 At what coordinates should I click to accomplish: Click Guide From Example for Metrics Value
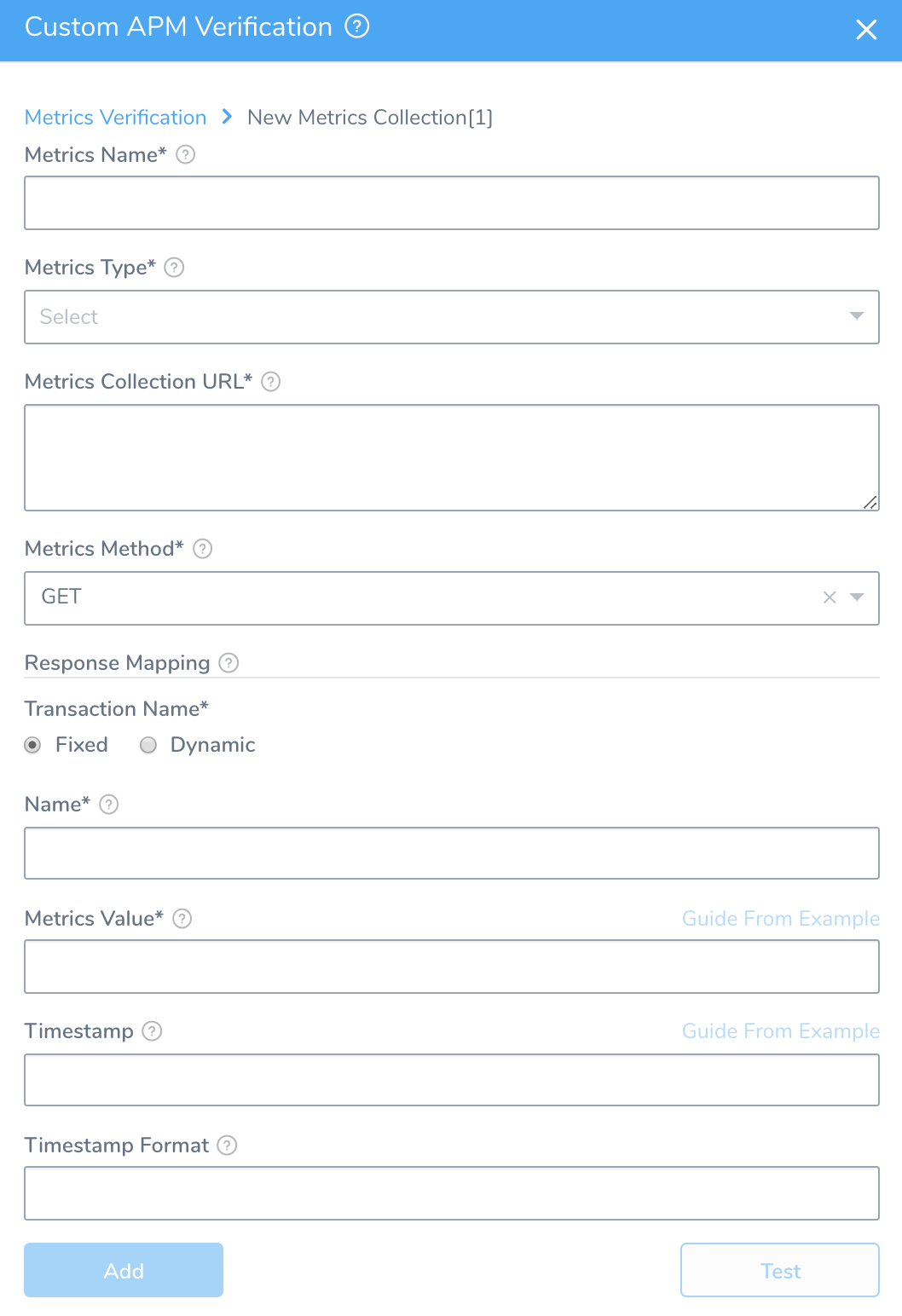click(781, 918)
